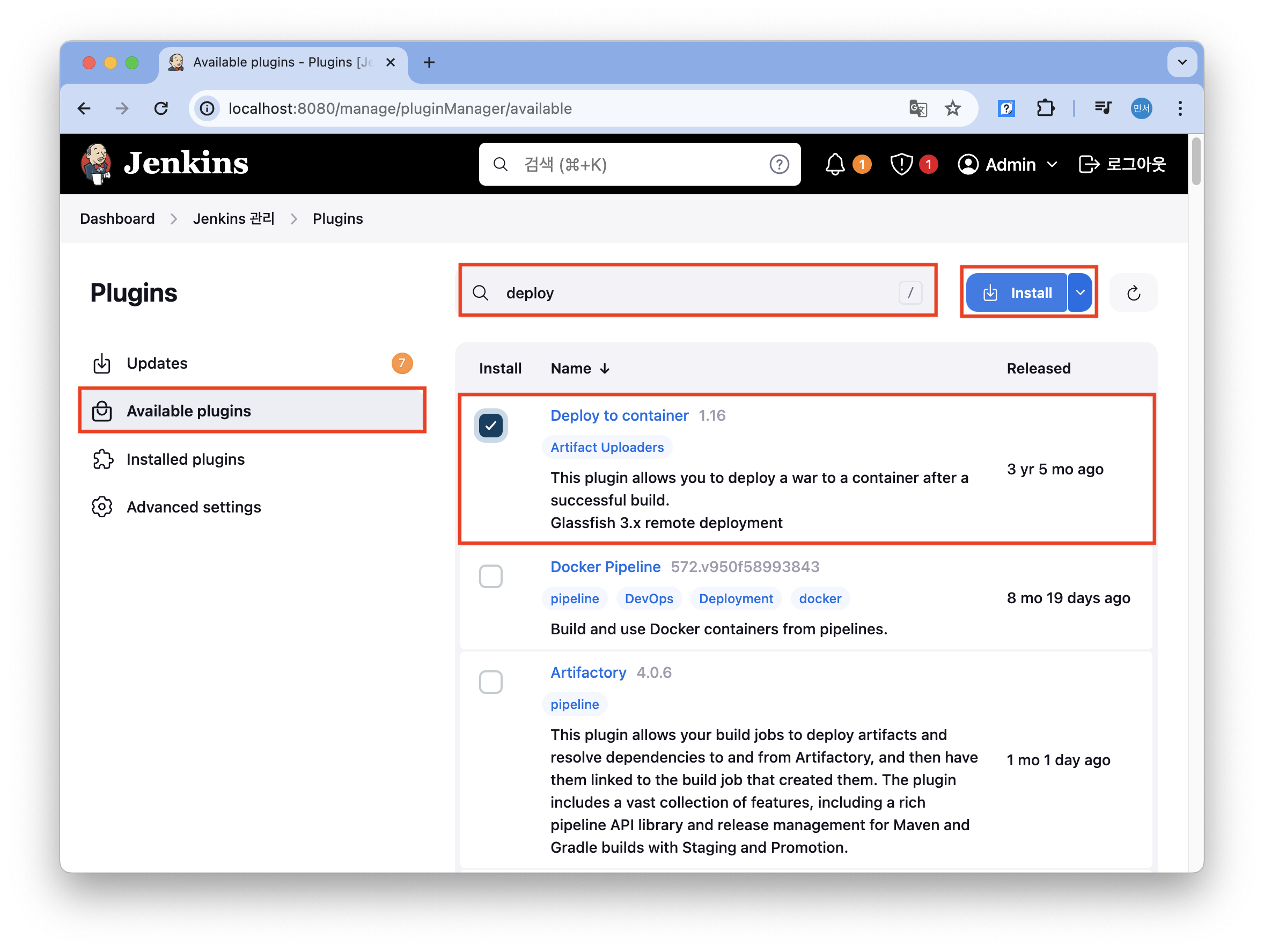This screenshot has width=1264, height=952.
Task: Go to the Updates sidebar item
Action: tap(157, 363)
